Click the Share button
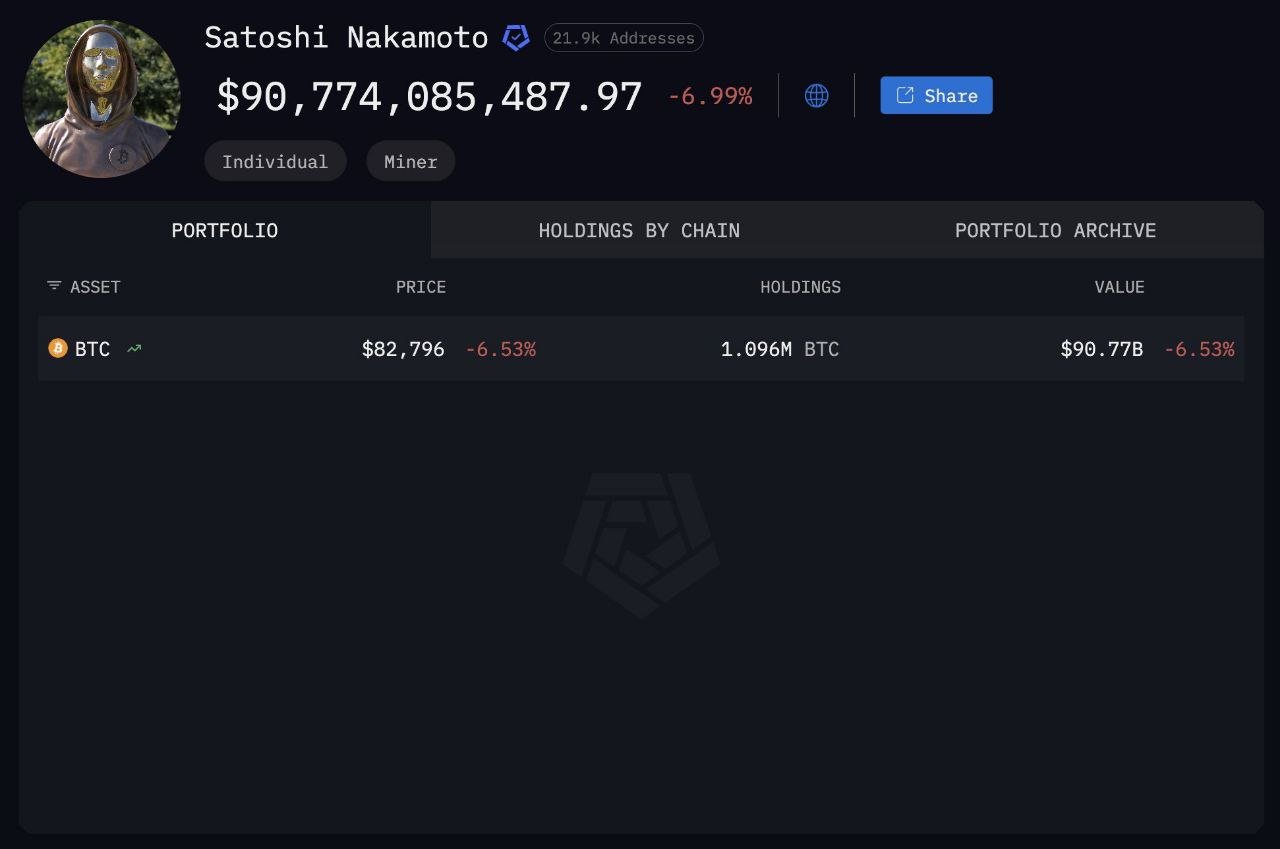Screen dimensions: 1280x849 coord(936,95)
